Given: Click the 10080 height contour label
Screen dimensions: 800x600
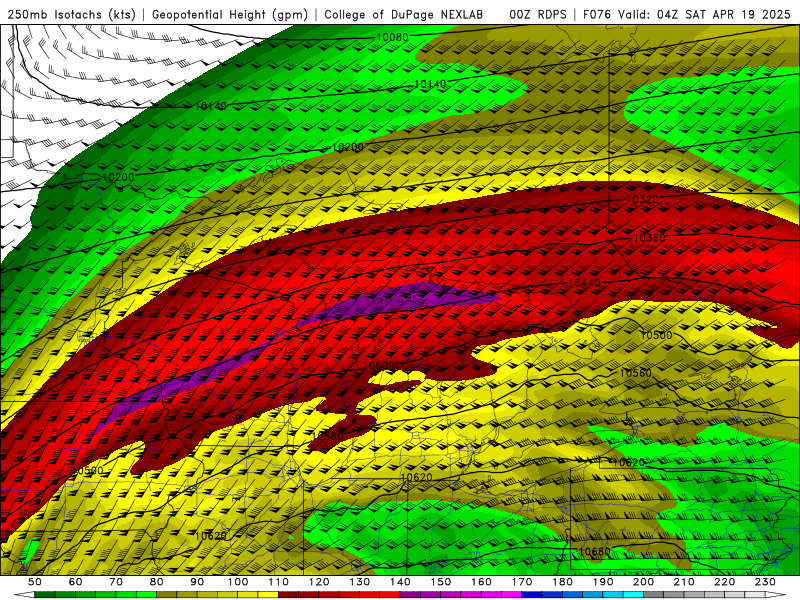Looking at the screenshot, I should [392, 37].
